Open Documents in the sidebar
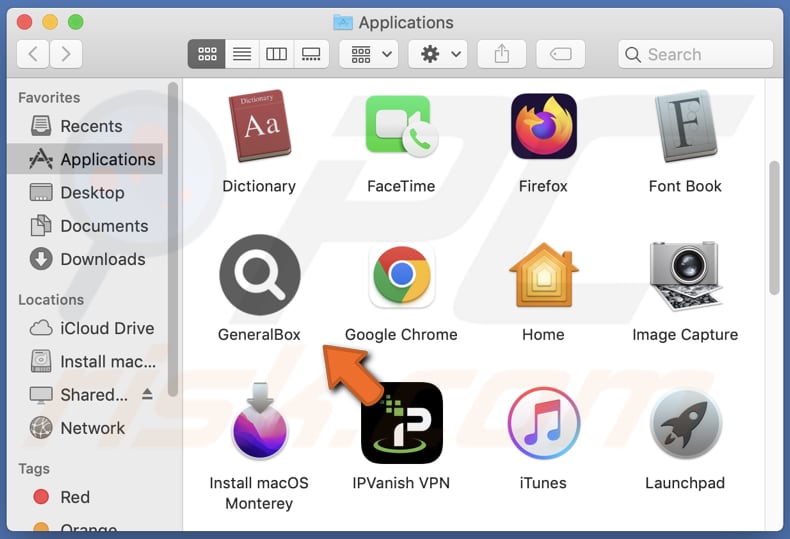790x539 pixels. (x=85, y=226)
